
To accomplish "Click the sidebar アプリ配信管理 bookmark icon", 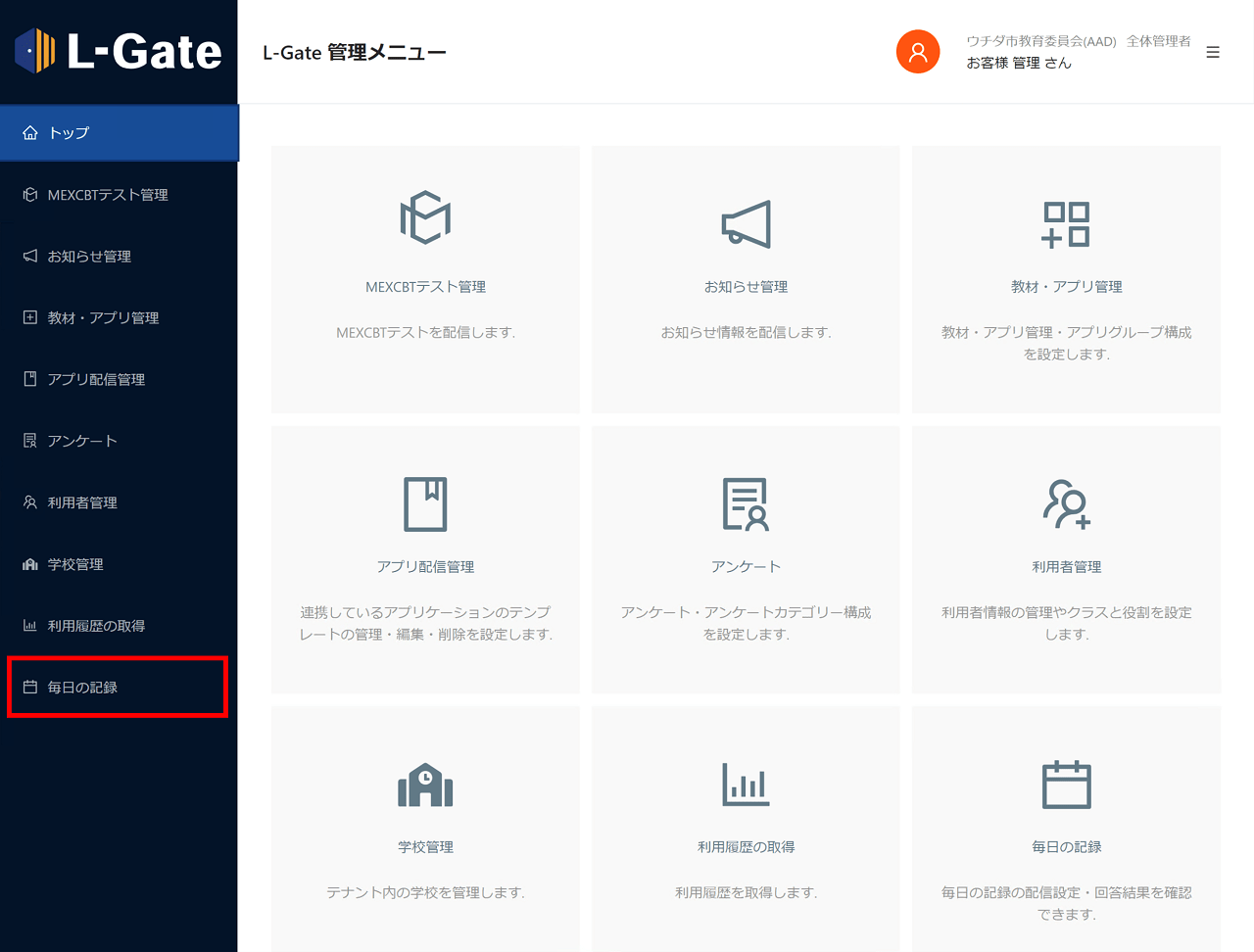I will pos(30,379).
